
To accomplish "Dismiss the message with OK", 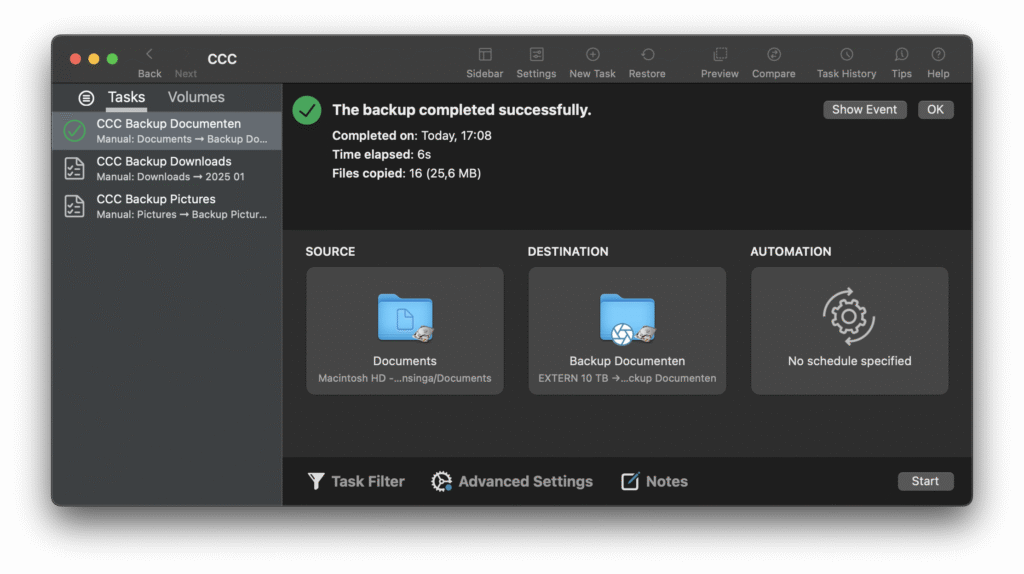I will point(935,110).
